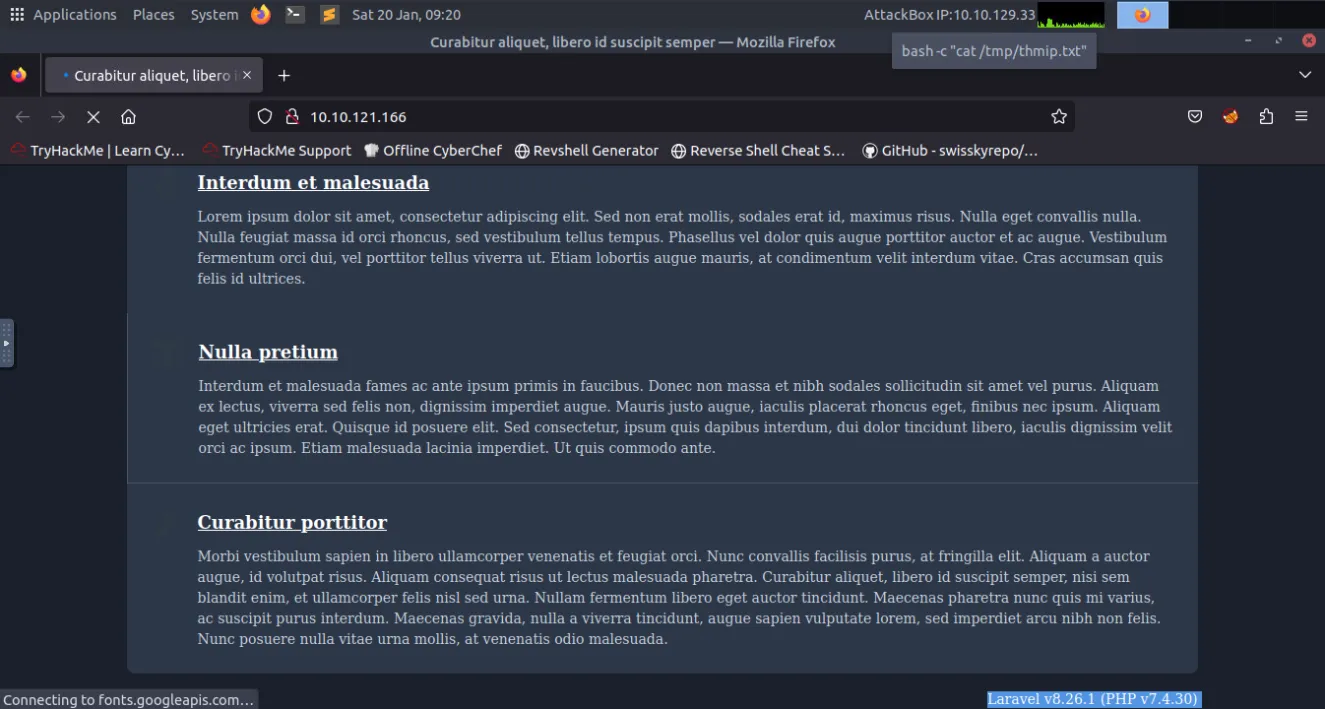Launch terminal from the top panel

point(295,14)
